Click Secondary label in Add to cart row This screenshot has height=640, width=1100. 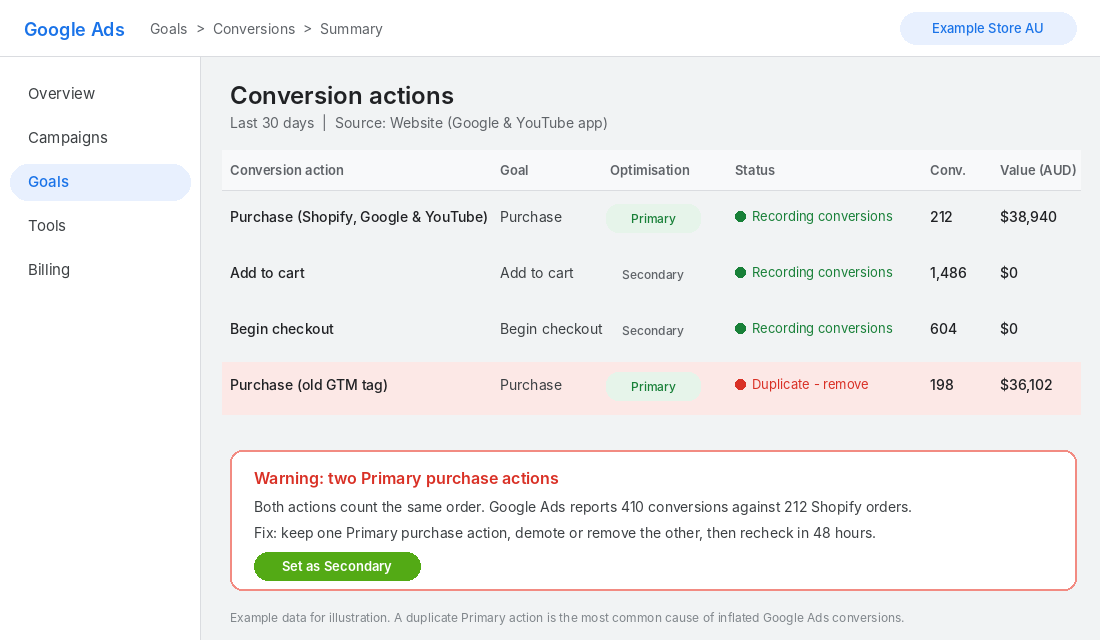652,274
